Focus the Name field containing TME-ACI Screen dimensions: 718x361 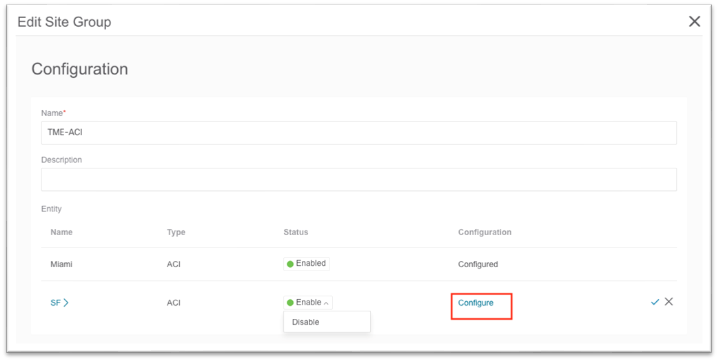pos(359,133)
